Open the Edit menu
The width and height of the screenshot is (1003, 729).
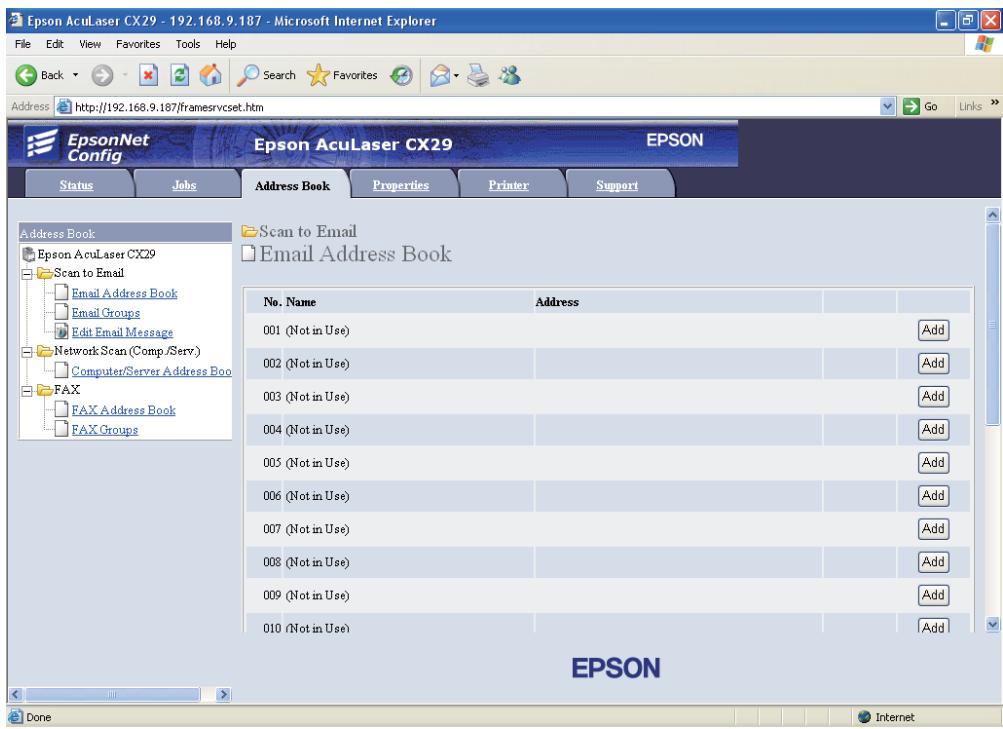(x=54, y=44)
